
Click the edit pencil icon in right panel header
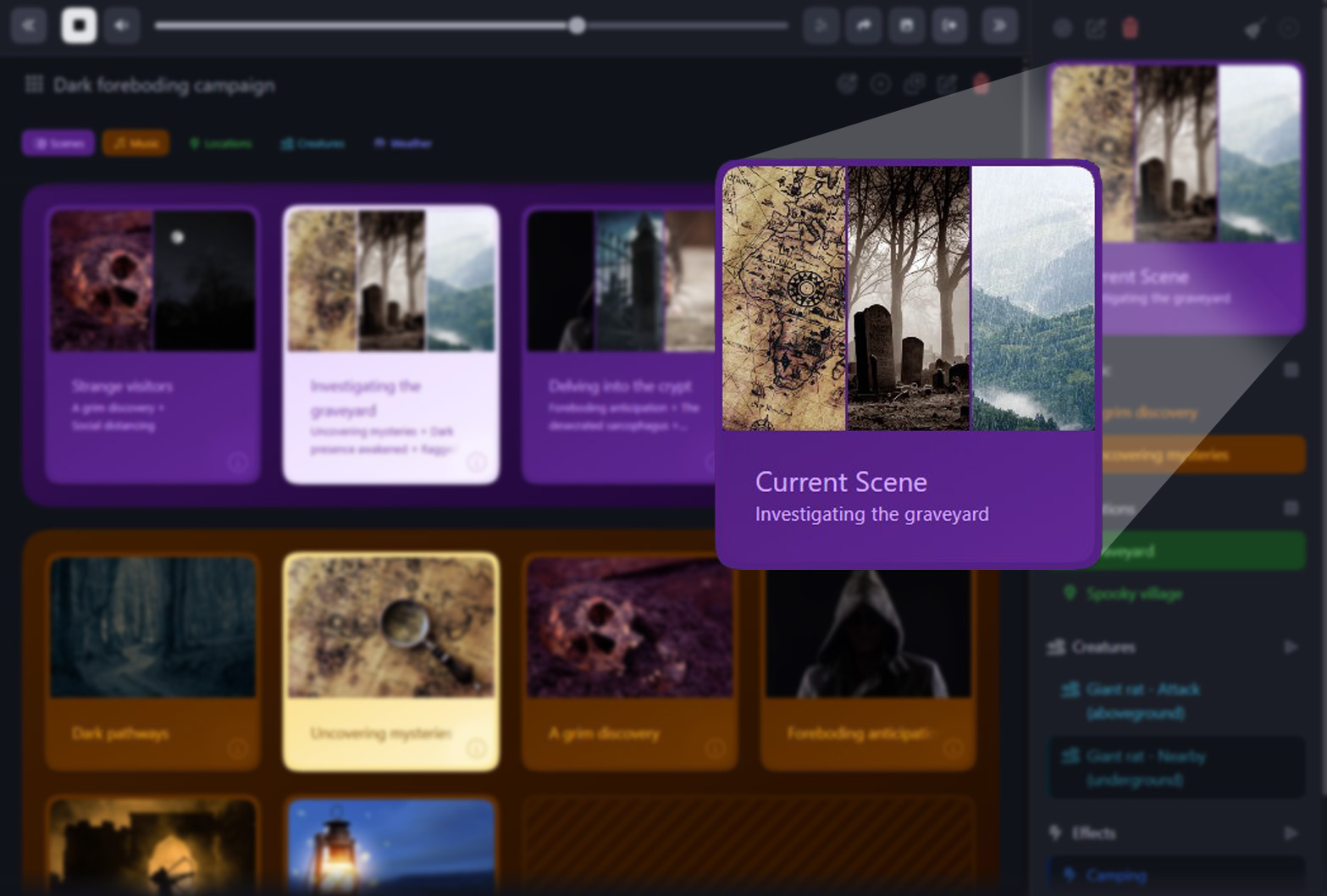click(x=1096, y=29)
